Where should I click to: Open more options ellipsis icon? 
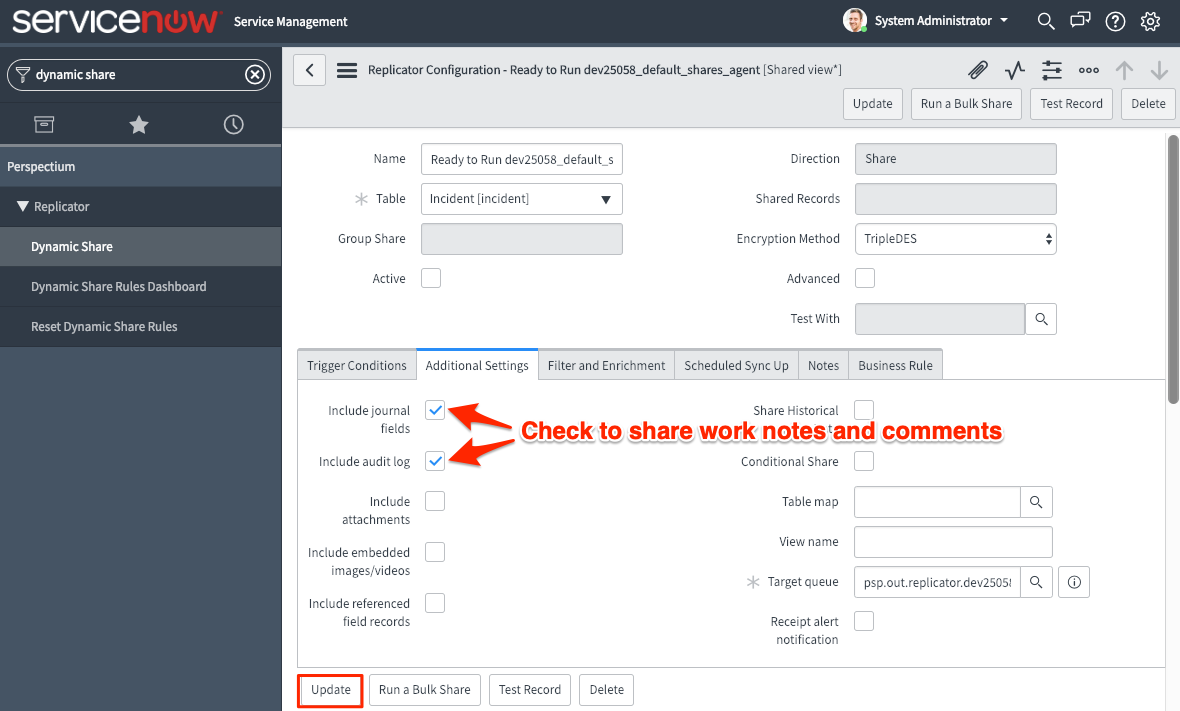[1088, 70]
